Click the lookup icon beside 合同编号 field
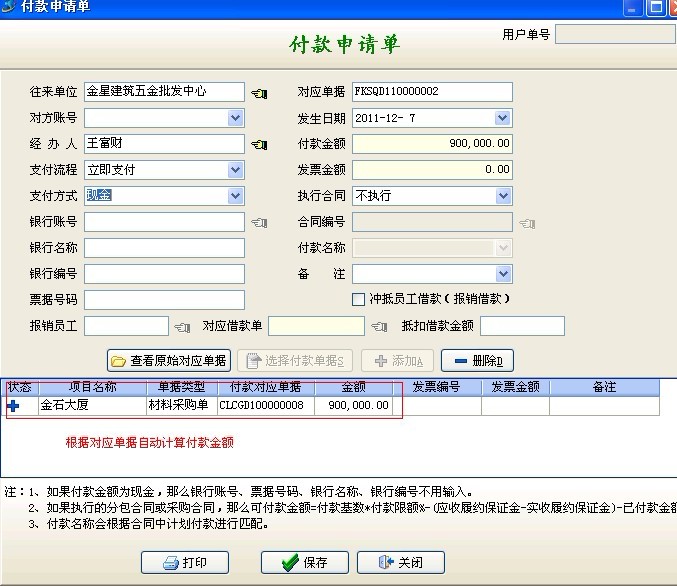This screenshot has height=586, width=677. tap(527, 223)
